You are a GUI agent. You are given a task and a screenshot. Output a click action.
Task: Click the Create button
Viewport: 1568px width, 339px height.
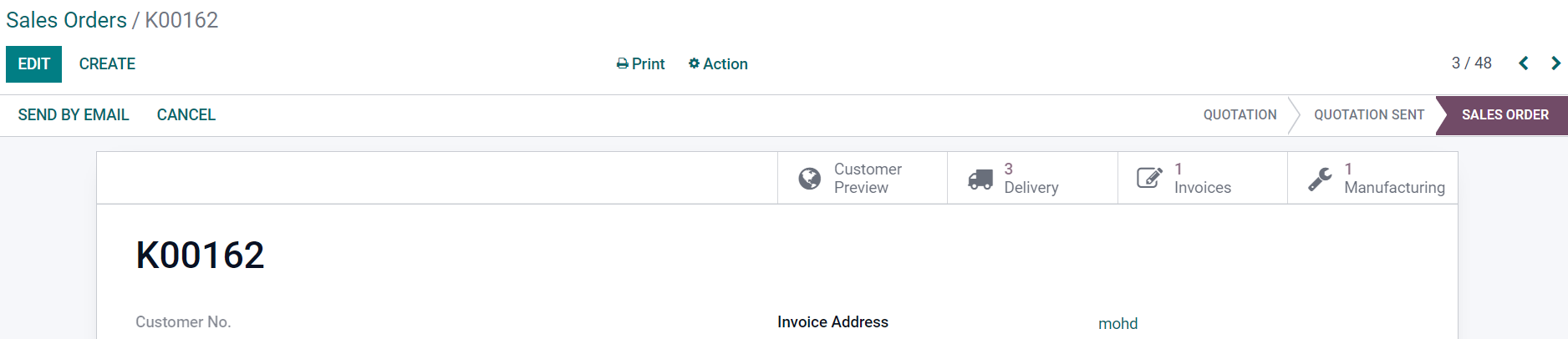(x=107, y=64)
